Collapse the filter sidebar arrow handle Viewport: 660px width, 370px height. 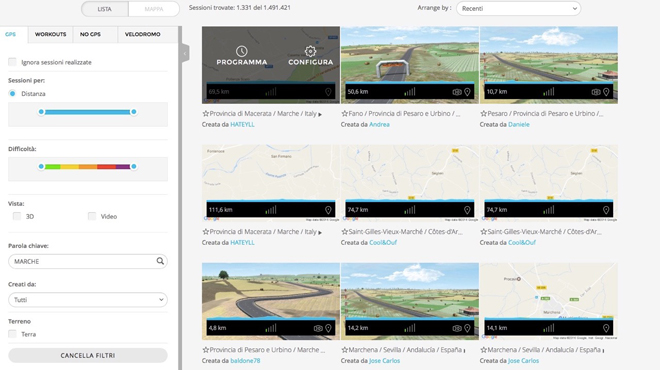click(185, 53)
